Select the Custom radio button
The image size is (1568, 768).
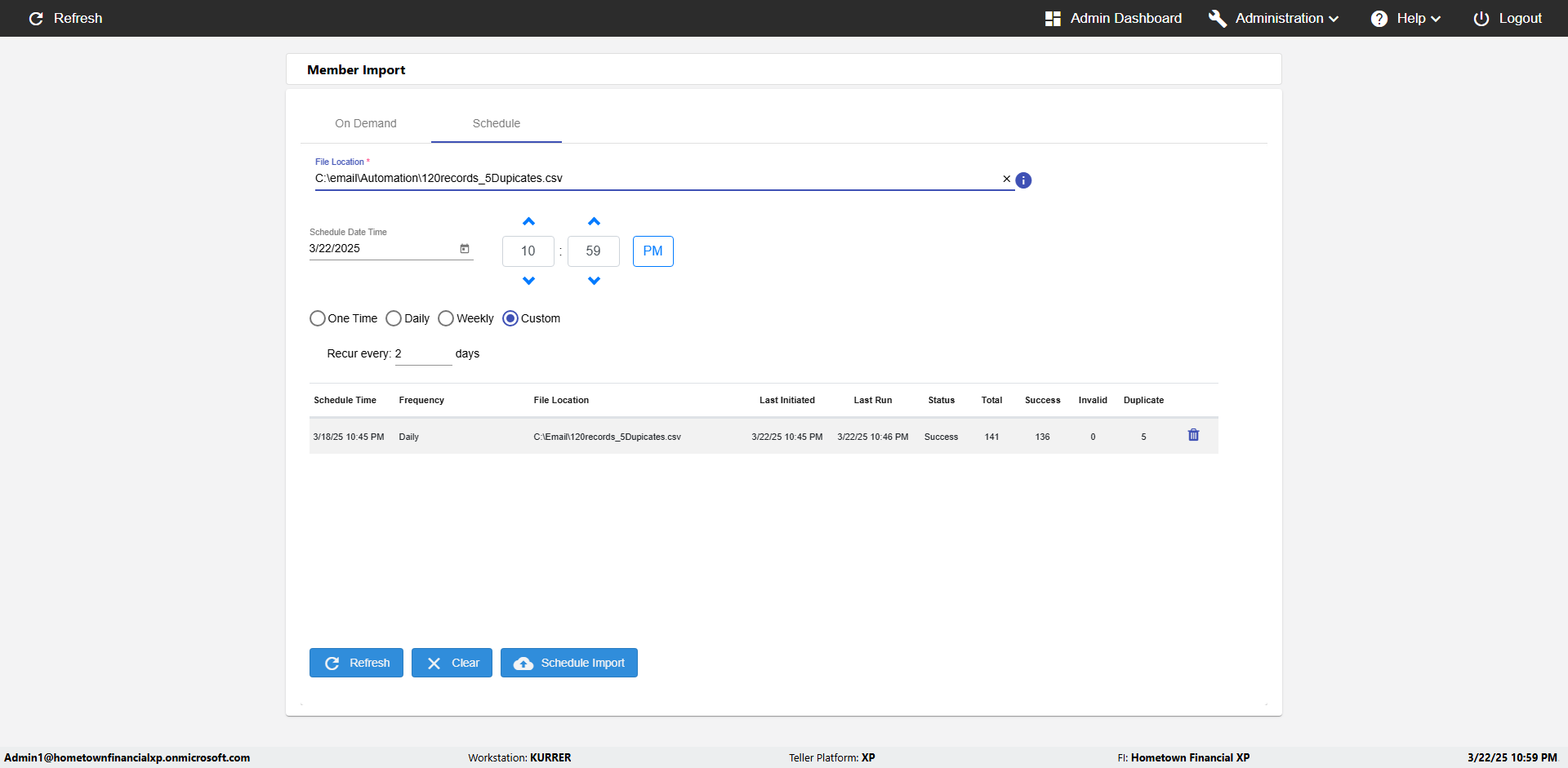point(510,318)
